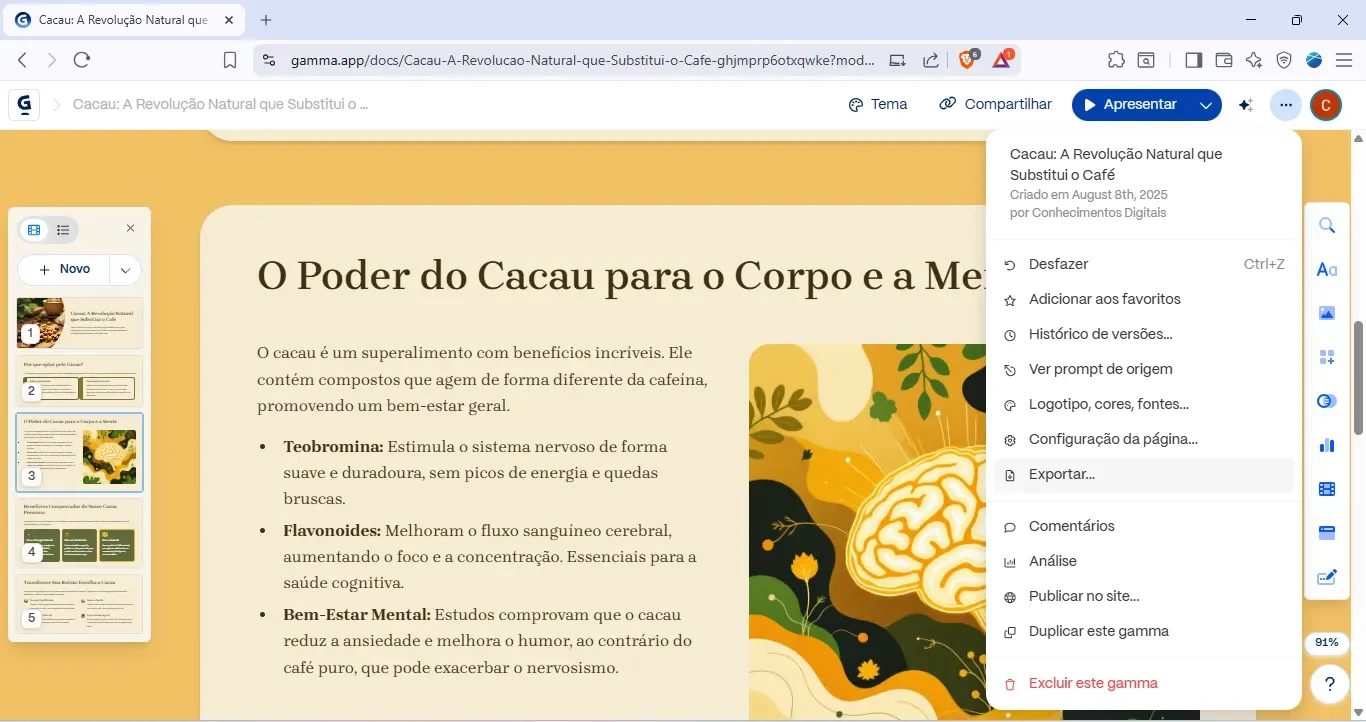Open the user profile avatar C
1366x722 pixels.
pos(1326,105)
